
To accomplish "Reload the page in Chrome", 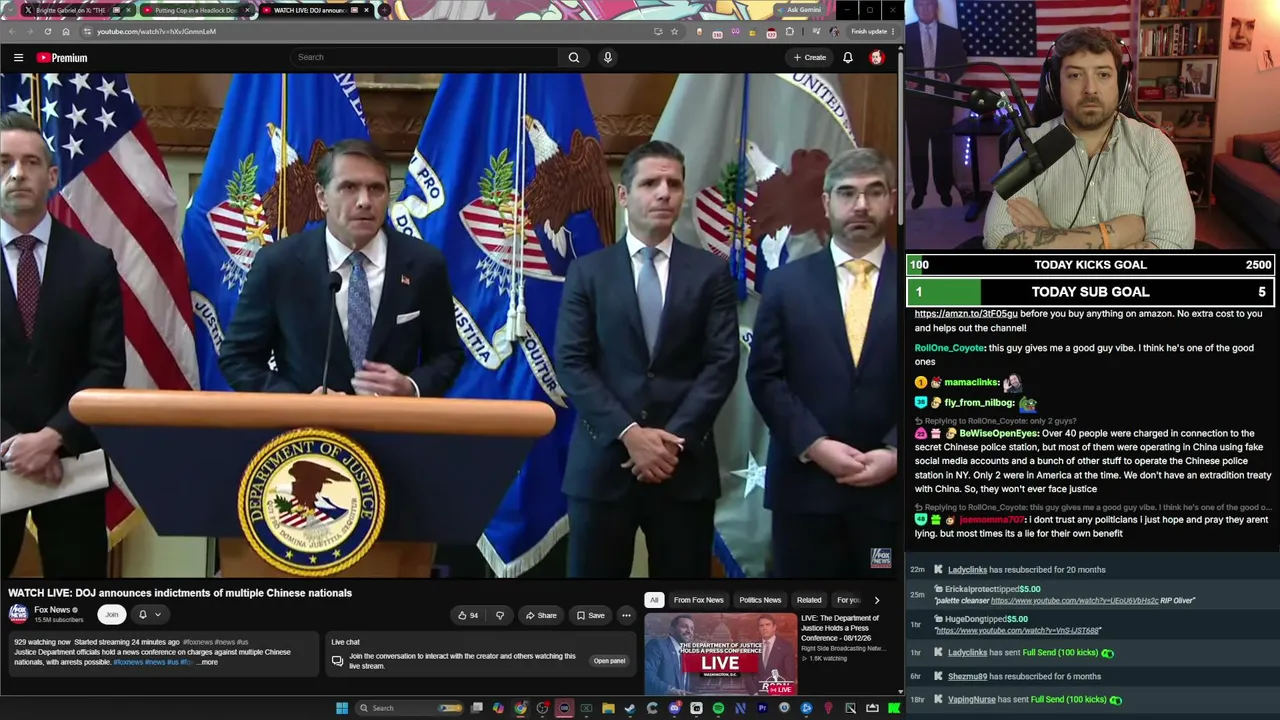I will (x=47, y=31).
